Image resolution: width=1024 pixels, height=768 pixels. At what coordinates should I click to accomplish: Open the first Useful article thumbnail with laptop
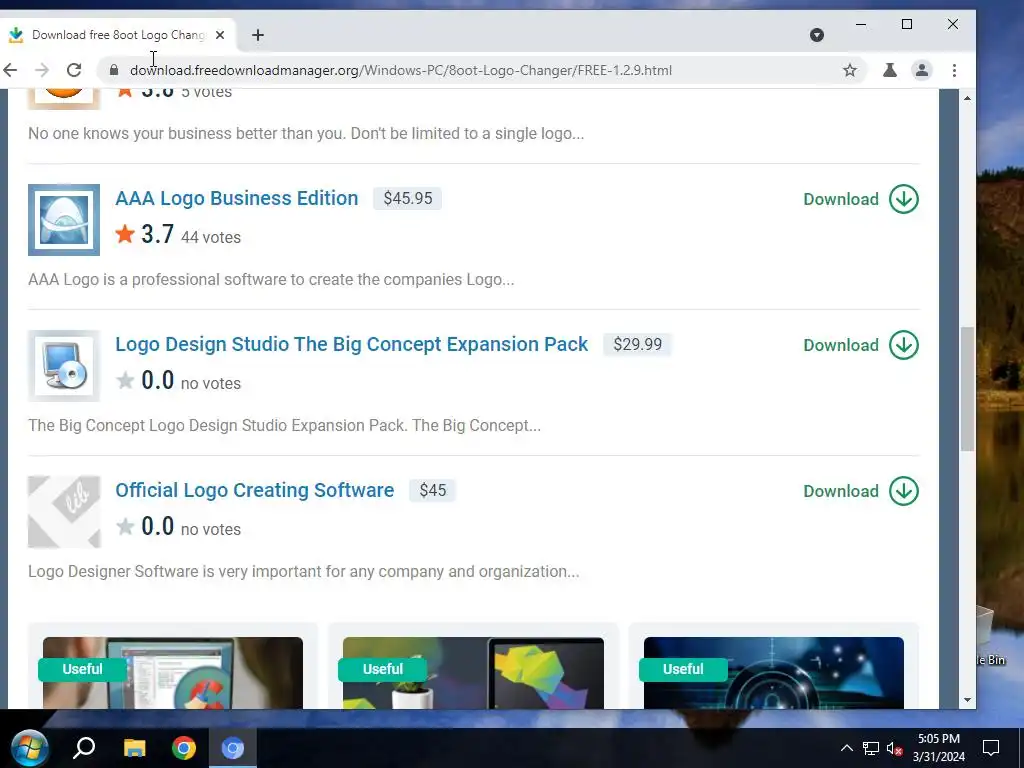[x=173, y=673]
